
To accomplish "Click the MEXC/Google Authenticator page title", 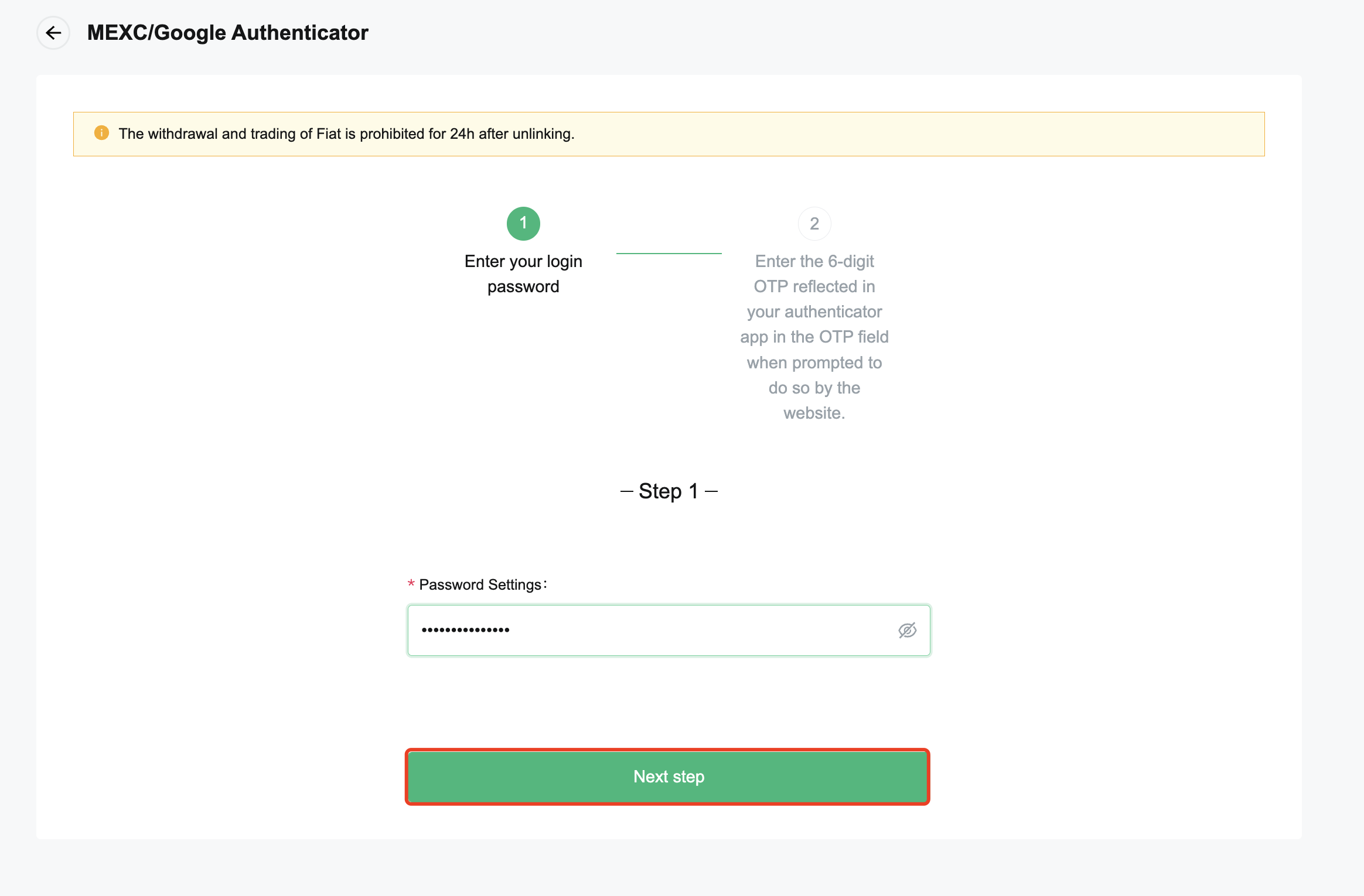I will click(227, 33).
